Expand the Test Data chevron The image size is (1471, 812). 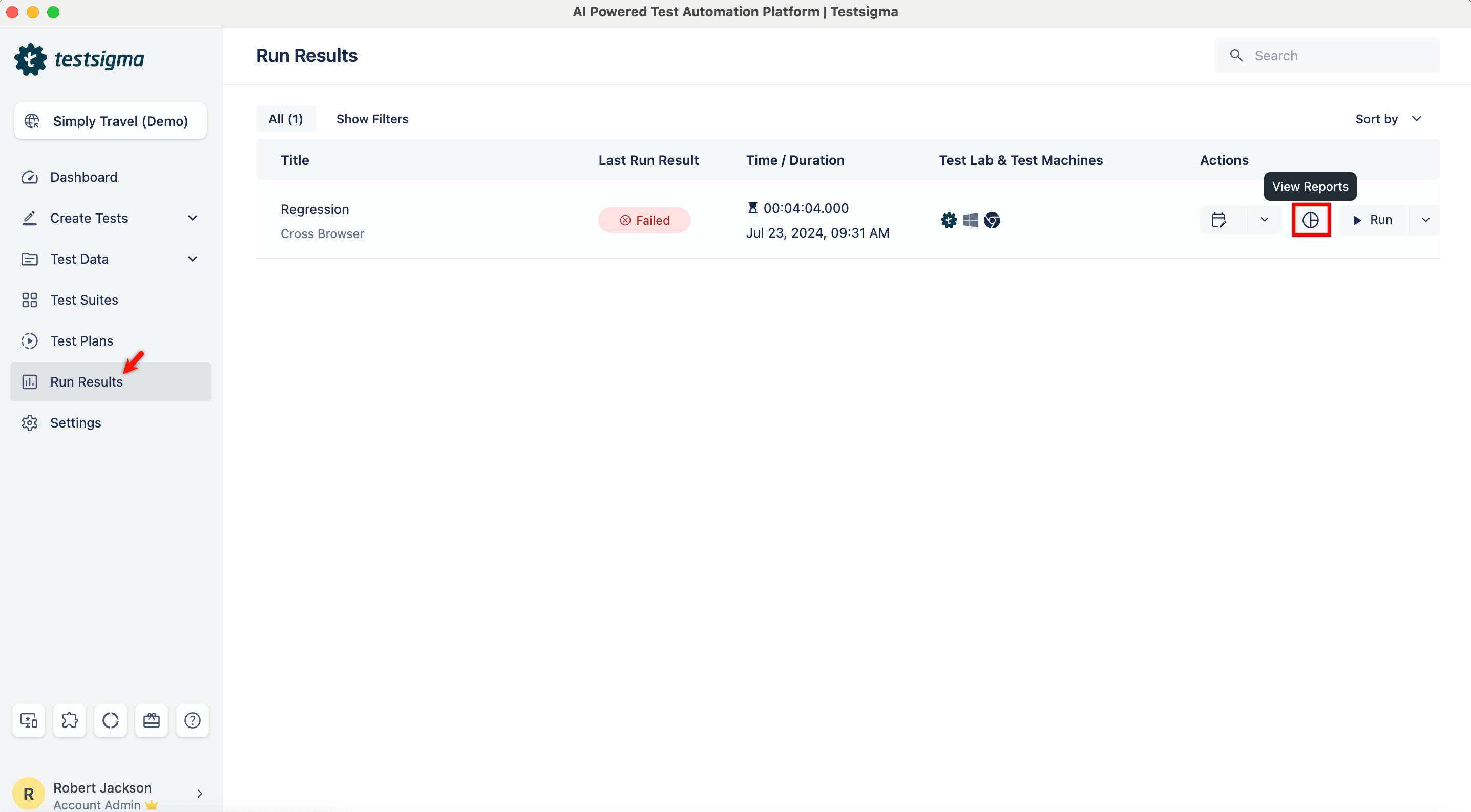tap(193, 259)
